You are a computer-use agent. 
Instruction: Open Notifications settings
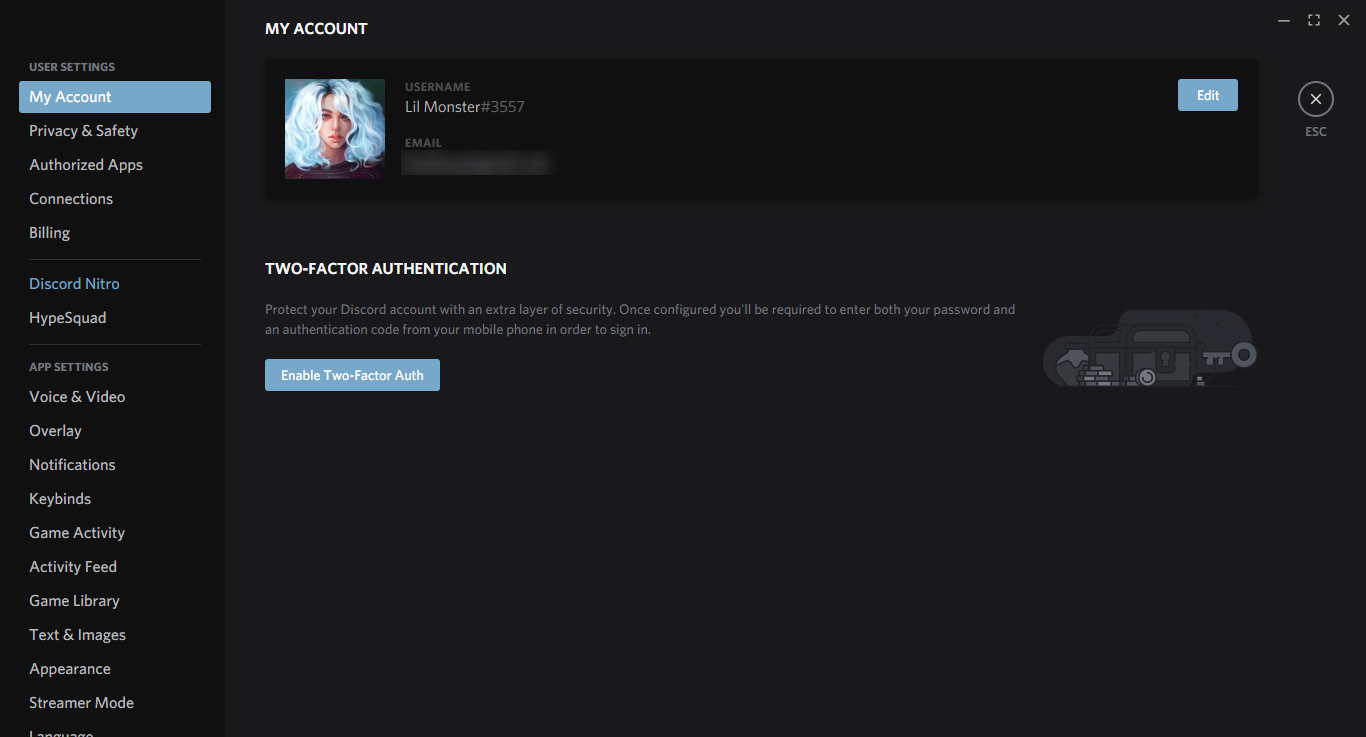coord(115,465)
